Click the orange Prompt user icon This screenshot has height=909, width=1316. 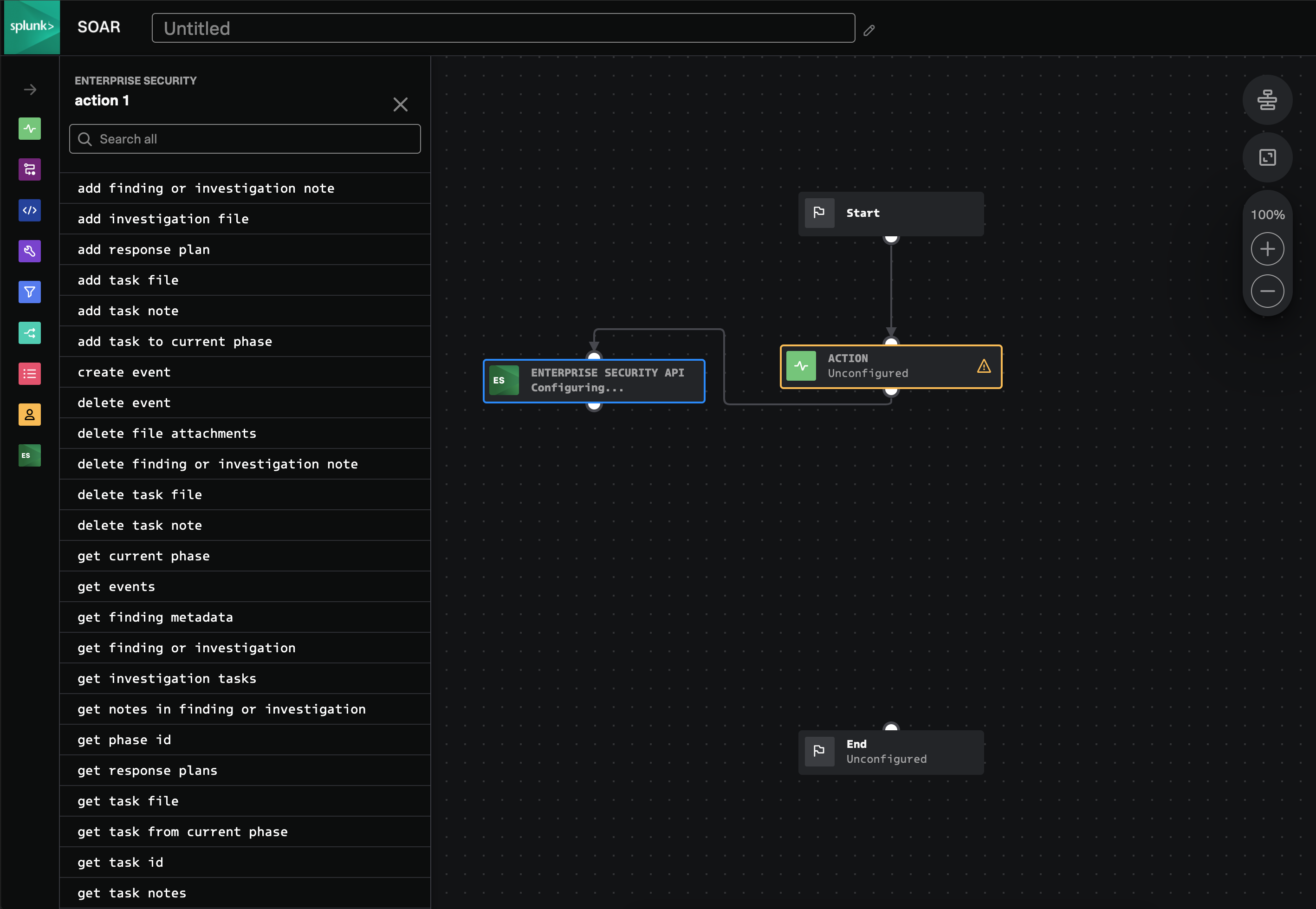coord(30,415)
